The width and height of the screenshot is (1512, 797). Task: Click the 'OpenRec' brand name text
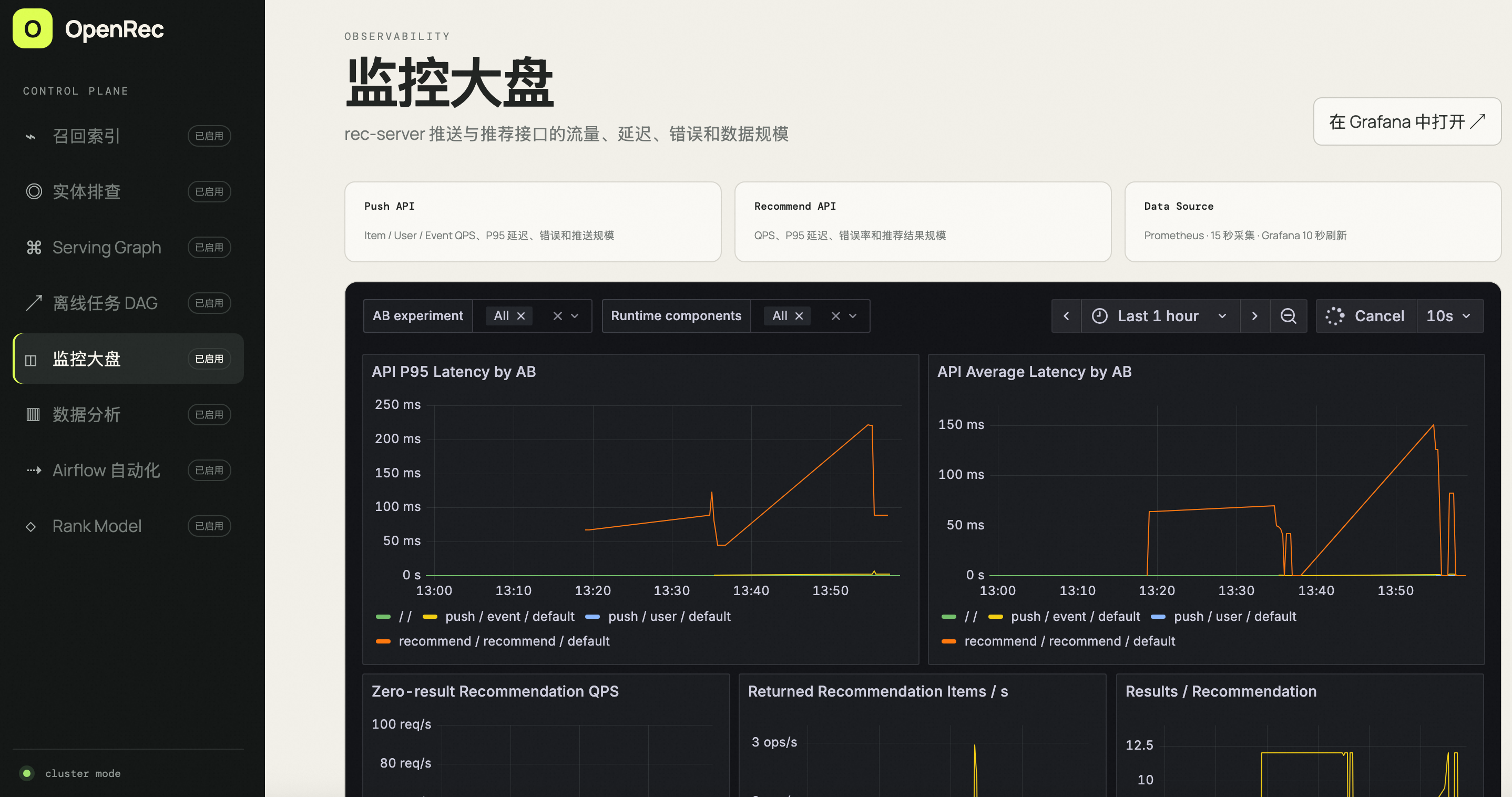point(115,29)
